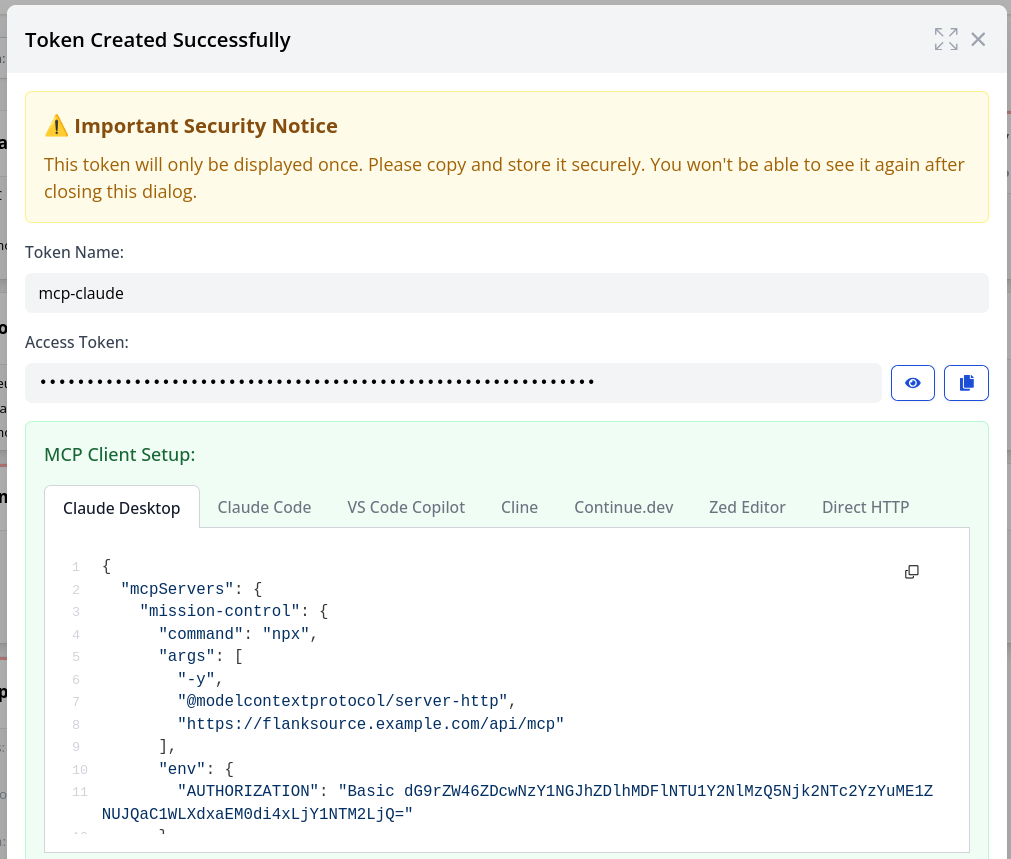
Task: View the Direct HTTP tab
Action: 865,507
